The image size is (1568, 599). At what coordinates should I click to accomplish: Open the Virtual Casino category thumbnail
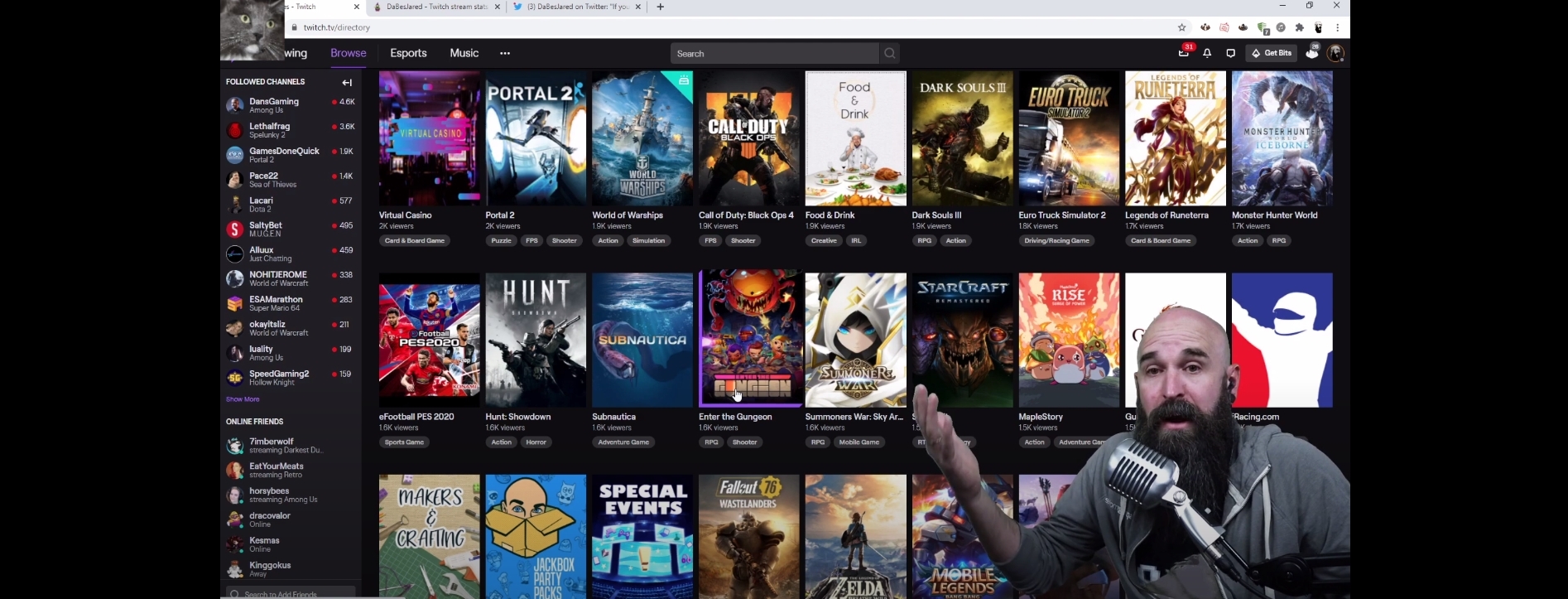pyautogui.click(x=429, y=138)
